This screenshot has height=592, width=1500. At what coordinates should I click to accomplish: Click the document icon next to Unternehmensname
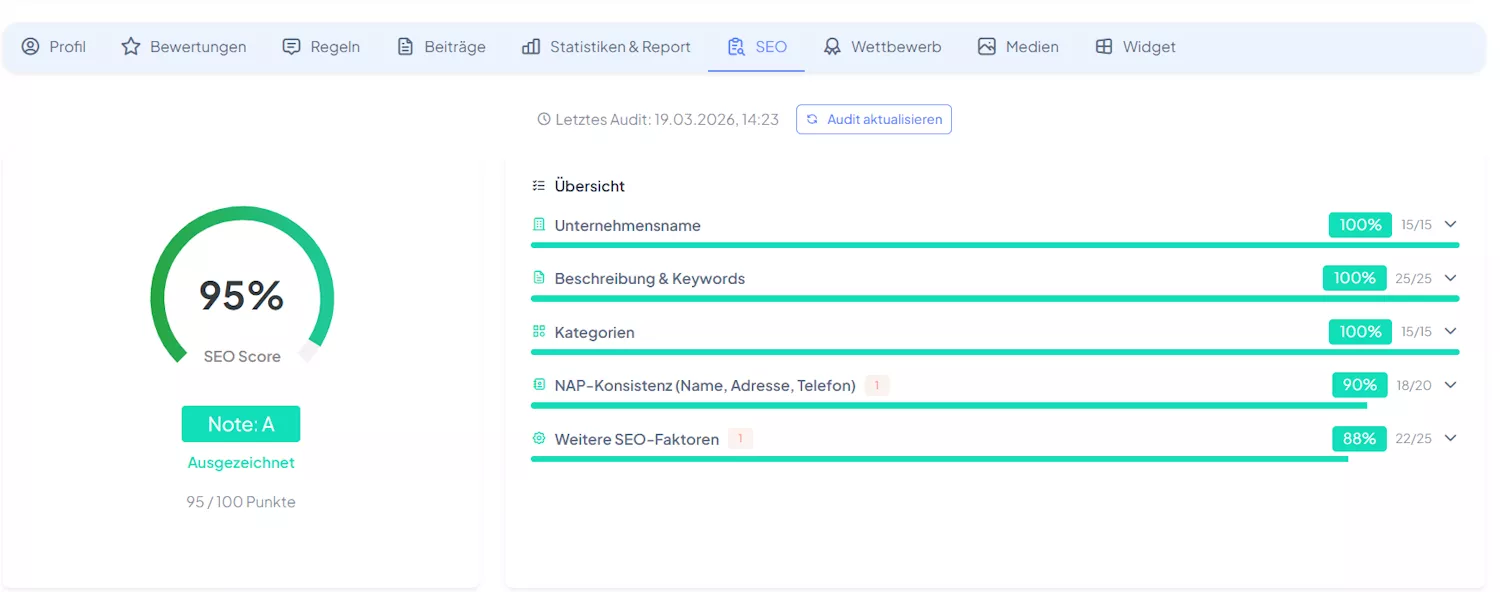(539, 225)
